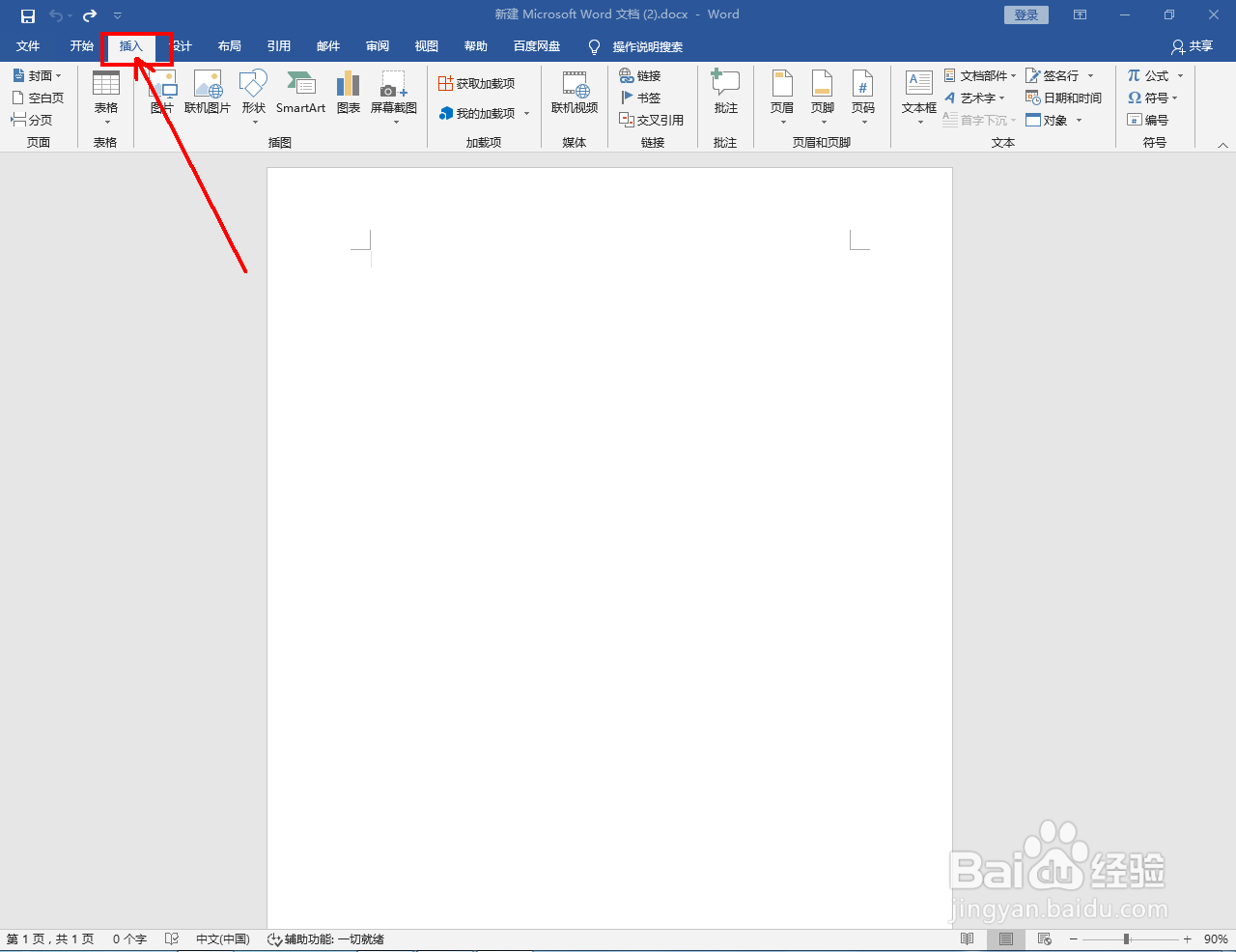Open the Customize Quick Access Toolbar dropdown
Viewport: 1236px width, 952px height.
[118, 15]
